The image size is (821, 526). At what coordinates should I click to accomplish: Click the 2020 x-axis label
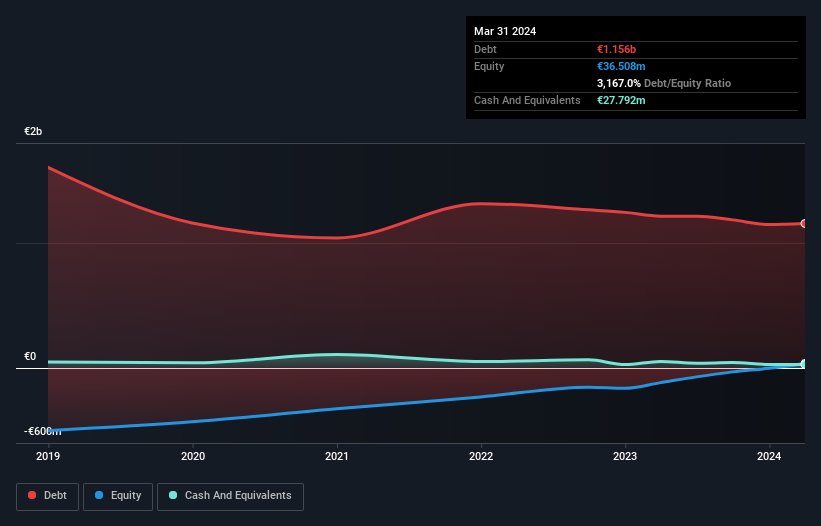click(193, 456)
